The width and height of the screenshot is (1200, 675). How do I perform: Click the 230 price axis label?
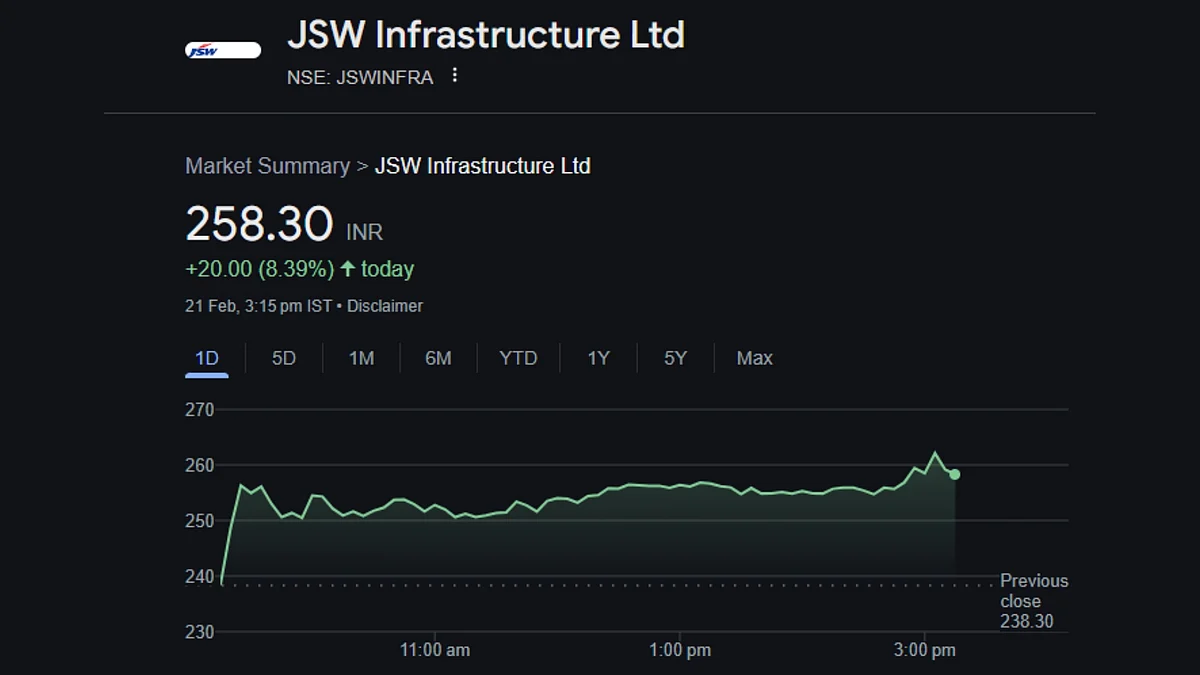coord(200,632)
